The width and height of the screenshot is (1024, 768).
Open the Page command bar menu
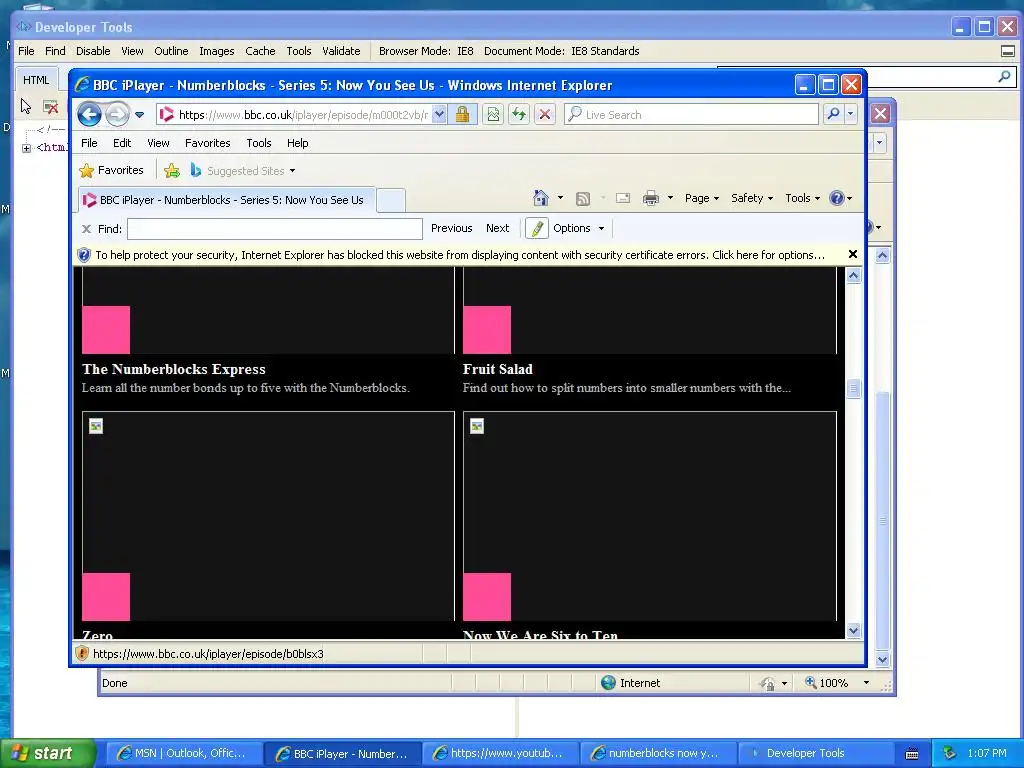pyautogui.click(x=701, y=198)
